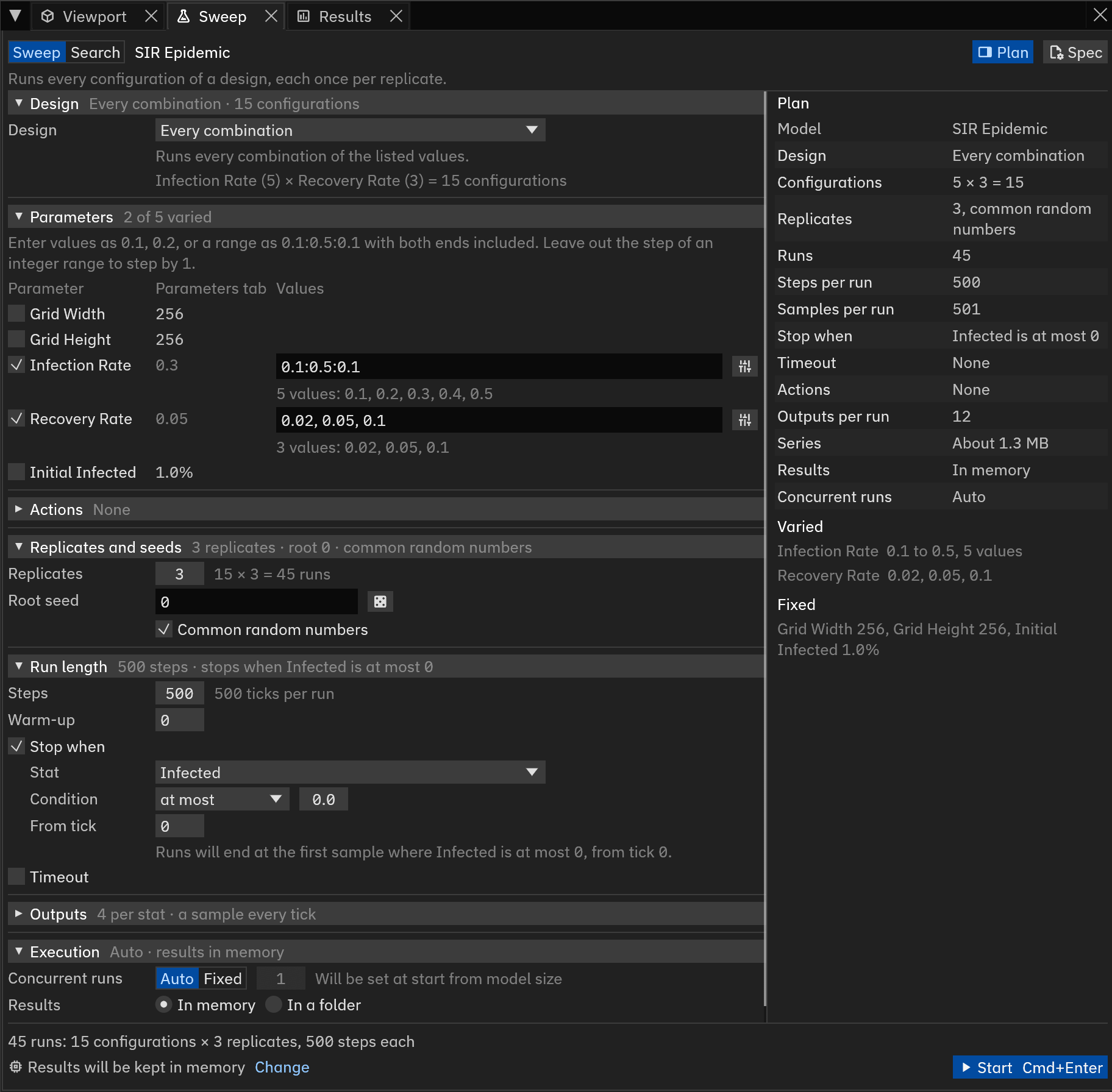The image size is (1112, 1092).
Task: Open the Infection Rate value editor icon
Action: pos(744,366)
